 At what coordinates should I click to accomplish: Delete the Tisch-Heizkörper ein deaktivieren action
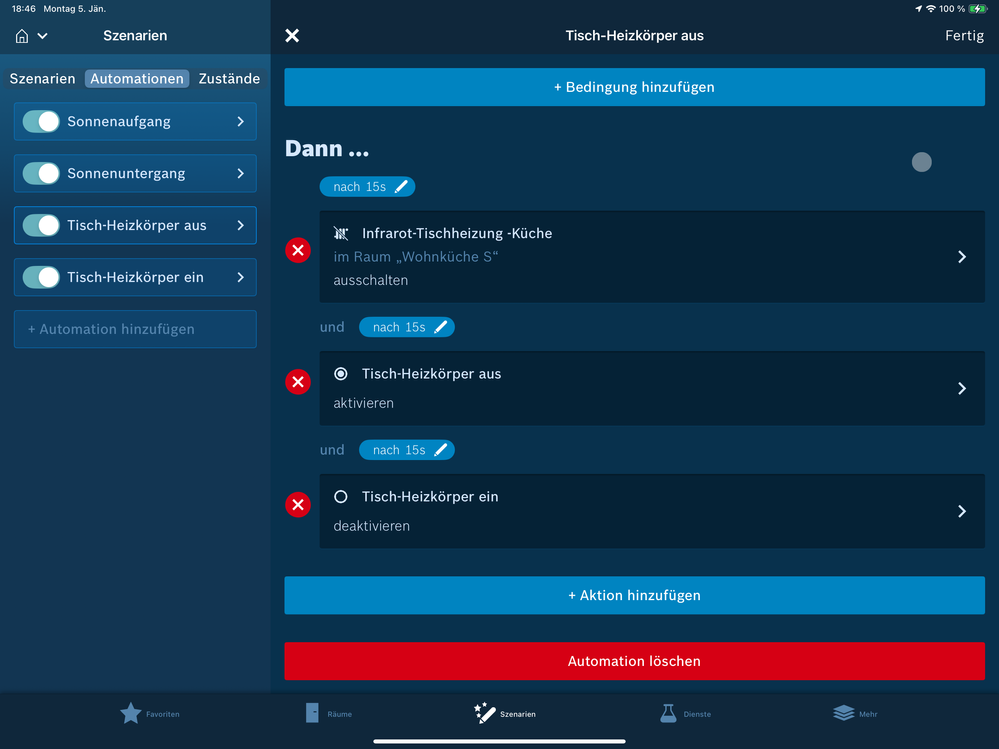[x=298, y=505]
